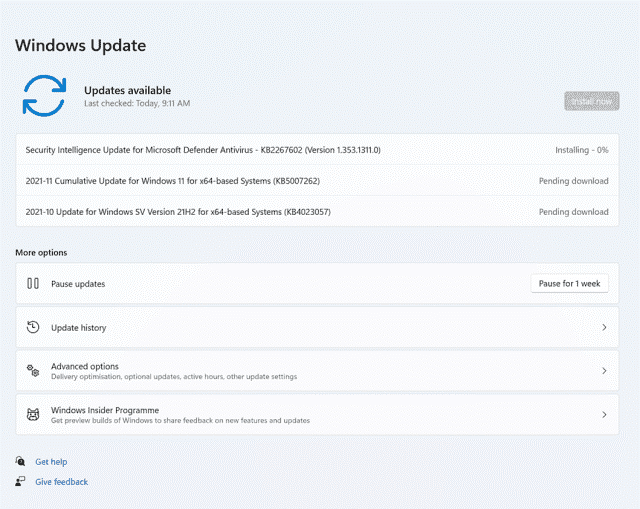Click the 'Installing - 0%' status

(582, 150)
